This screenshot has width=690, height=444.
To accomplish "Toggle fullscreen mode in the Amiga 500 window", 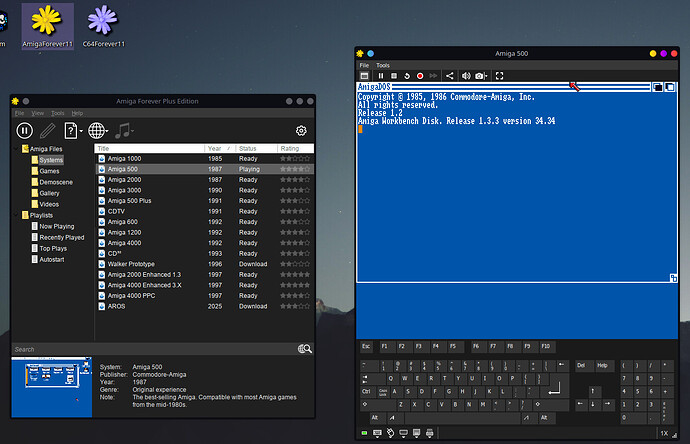I will 499,76.
